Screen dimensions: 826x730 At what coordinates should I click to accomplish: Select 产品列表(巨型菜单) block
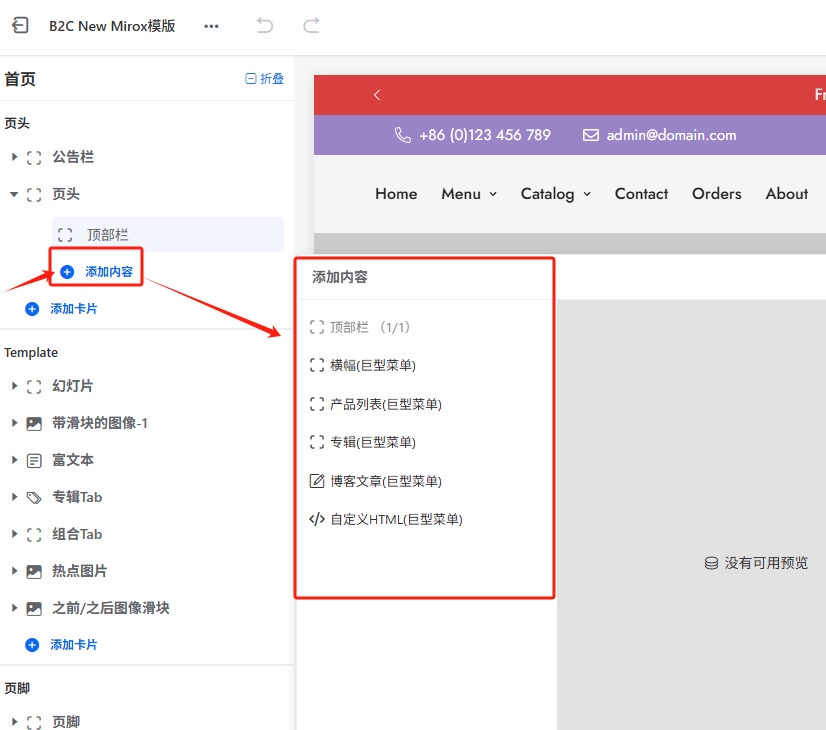coord(385,404)
